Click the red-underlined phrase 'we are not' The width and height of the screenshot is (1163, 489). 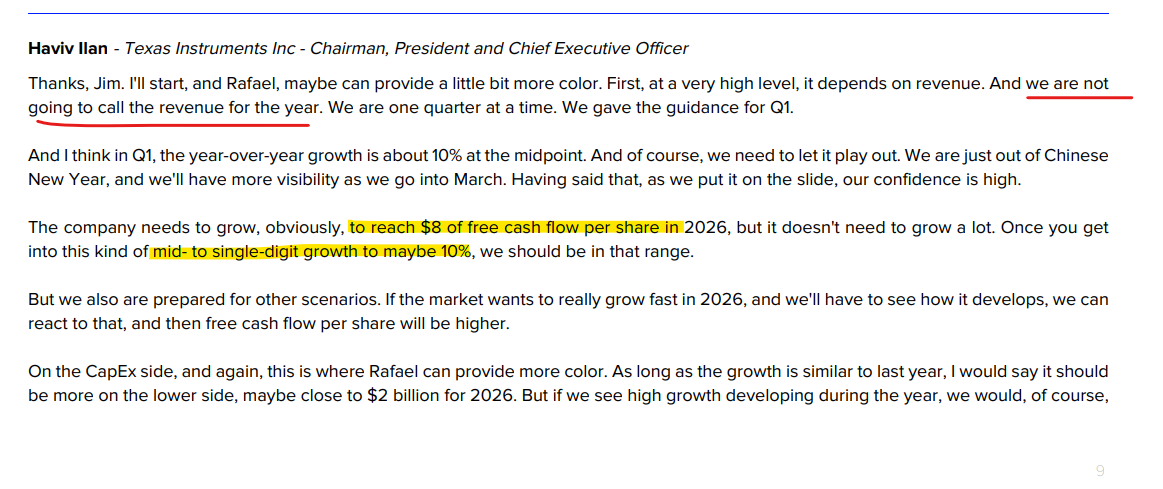[1067, 84]
